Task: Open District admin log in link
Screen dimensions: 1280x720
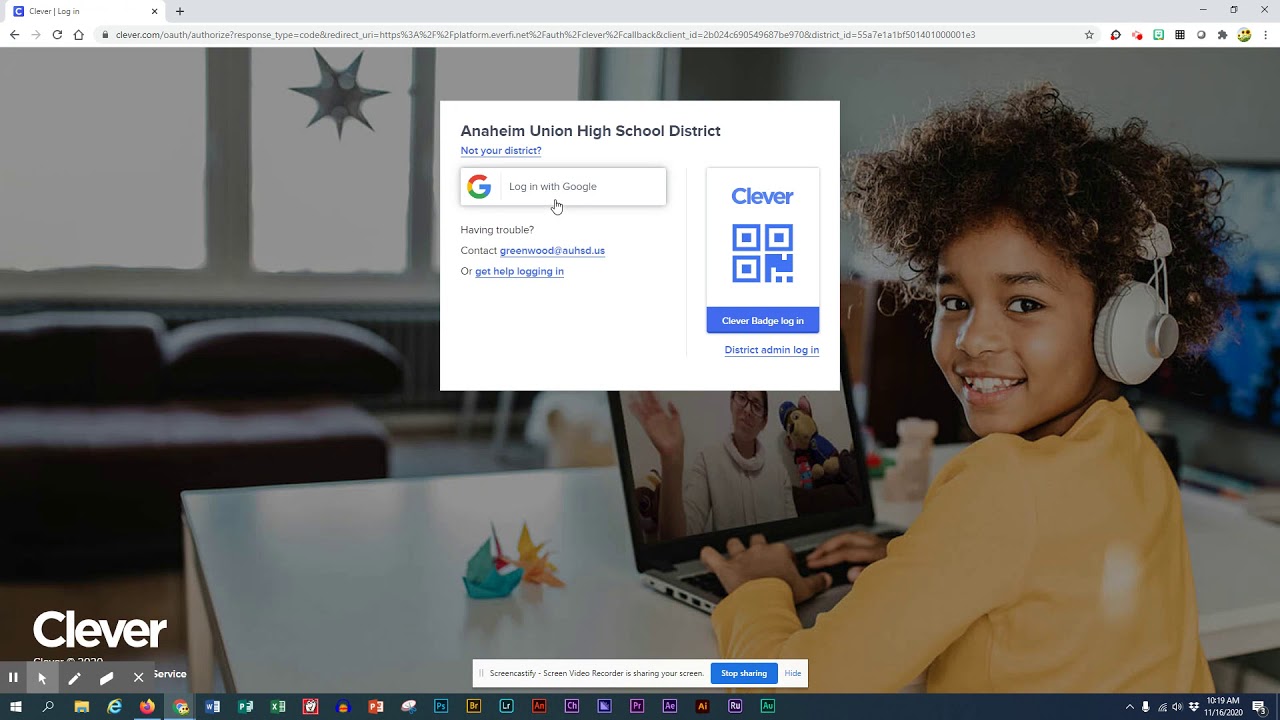Action: [772, 350]
